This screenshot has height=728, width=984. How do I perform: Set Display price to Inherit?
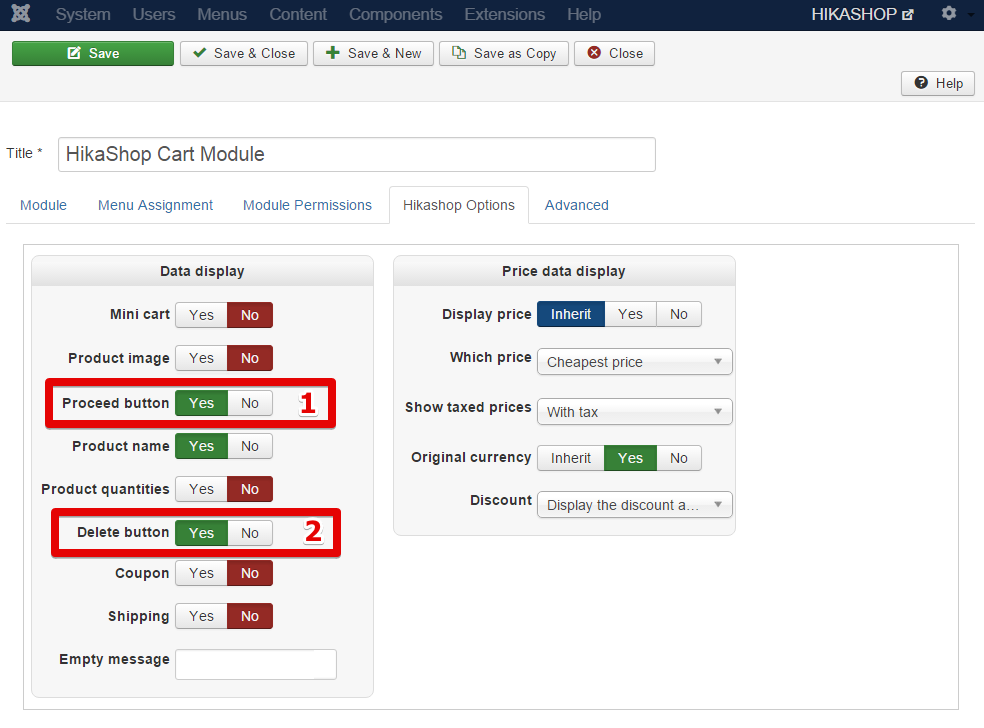tap(571, 314)
